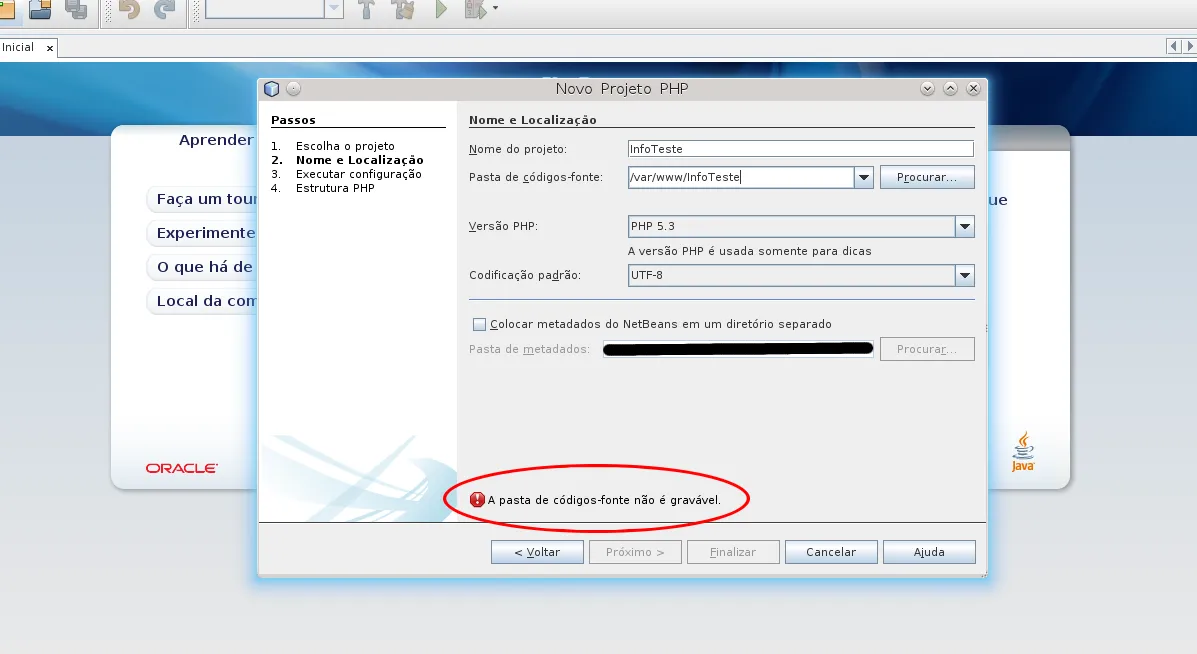Toggle separate NetBeans metadata directory checkbox
Screen dimensions: 1197x654
(x=479, y=324)
